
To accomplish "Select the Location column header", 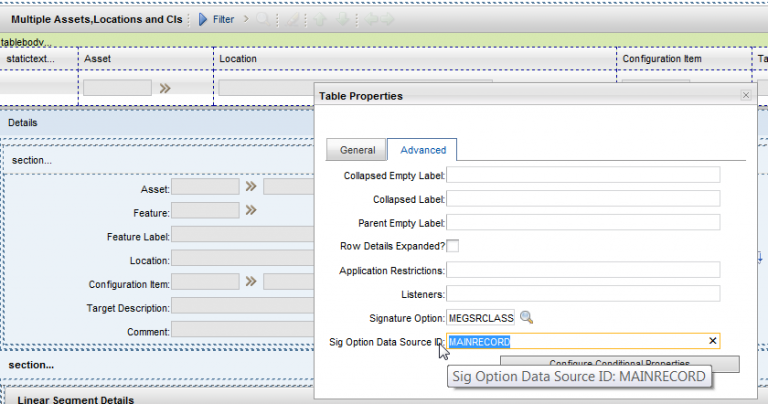I will click(239, 59).
